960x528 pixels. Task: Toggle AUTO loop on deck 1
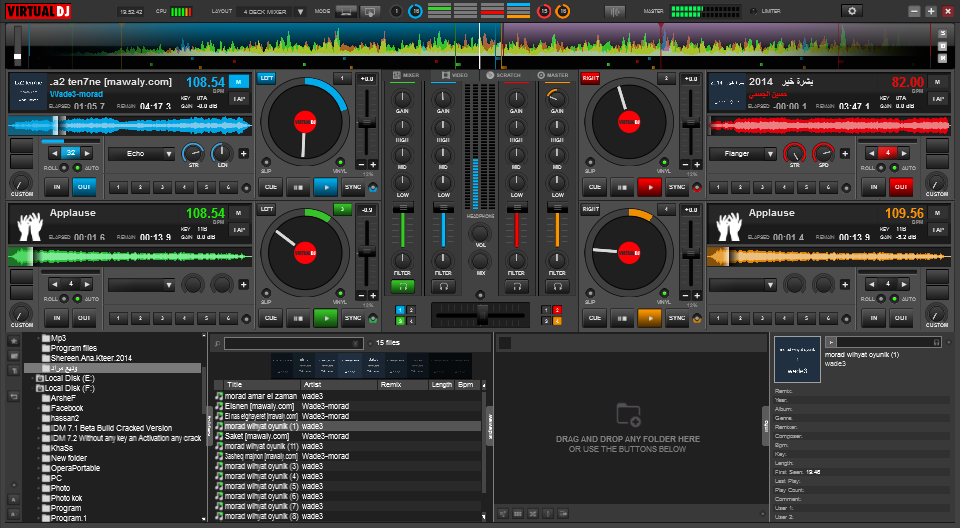[x=77, y=168]
